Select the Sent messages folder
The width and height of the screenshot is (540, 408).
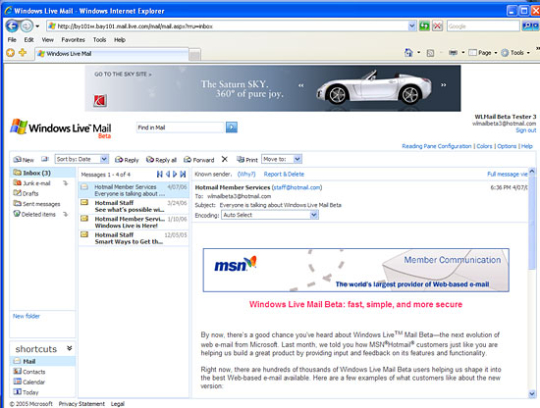click(37, 204)
